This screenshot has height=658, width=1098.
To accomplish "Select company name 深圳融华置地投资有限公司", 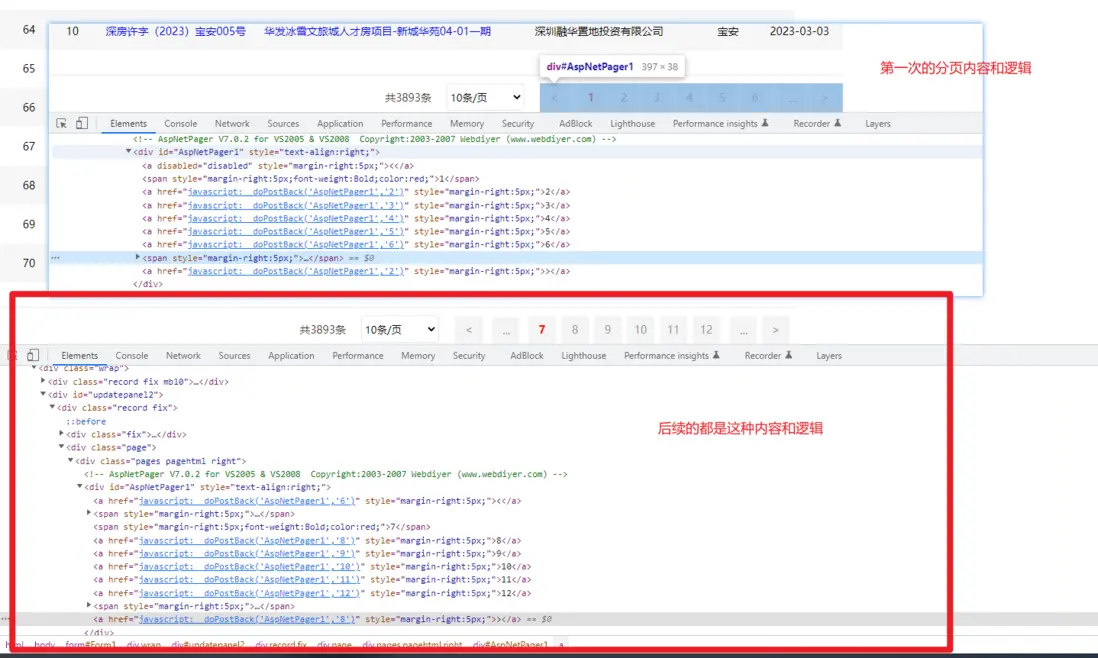I will (x=599, y=32).
